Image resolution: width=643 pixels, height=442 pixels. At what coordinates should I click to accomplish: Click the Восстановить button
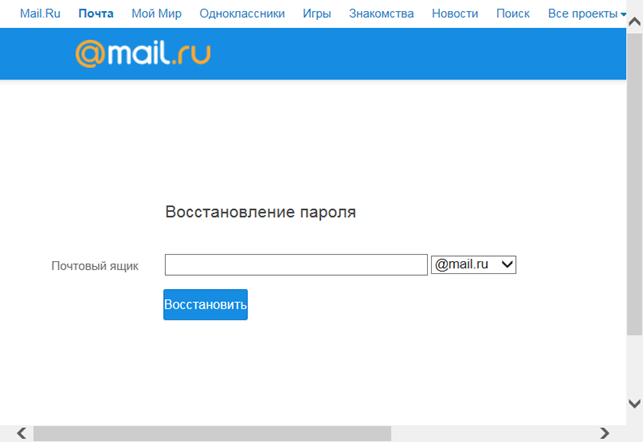pyautogui.click(x=205, y=305)
